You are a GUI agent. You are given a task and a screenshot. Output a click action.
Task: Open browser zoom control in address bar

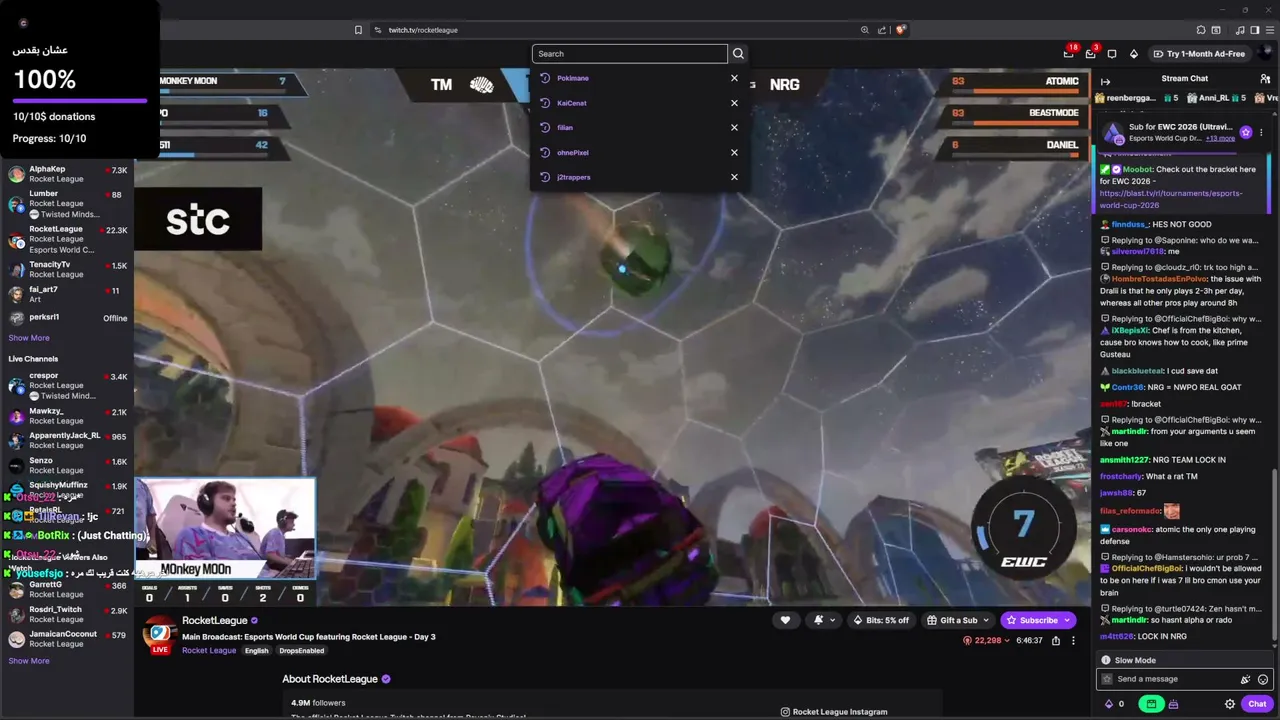point(865,30)
